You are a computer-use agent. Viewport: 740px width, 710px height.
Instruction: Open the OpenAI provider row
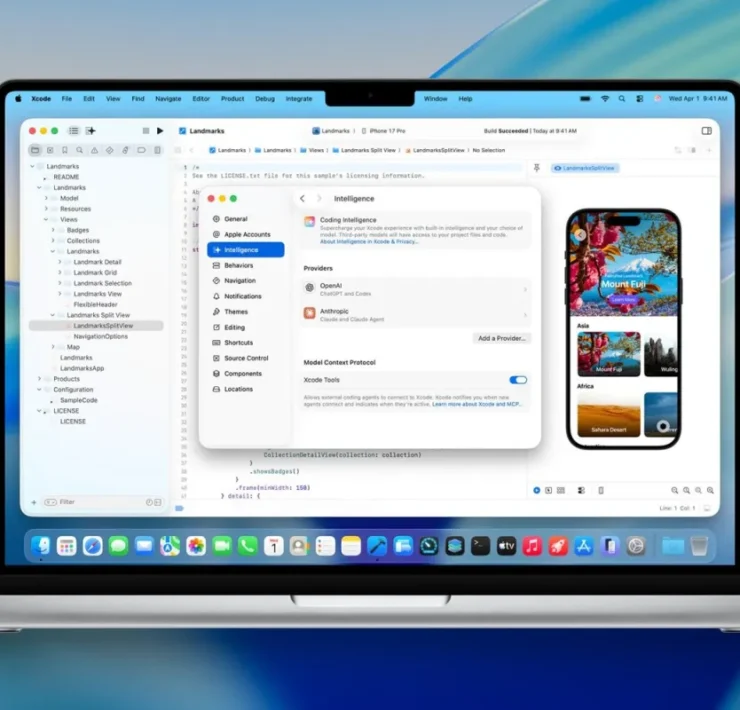[415, 289]
